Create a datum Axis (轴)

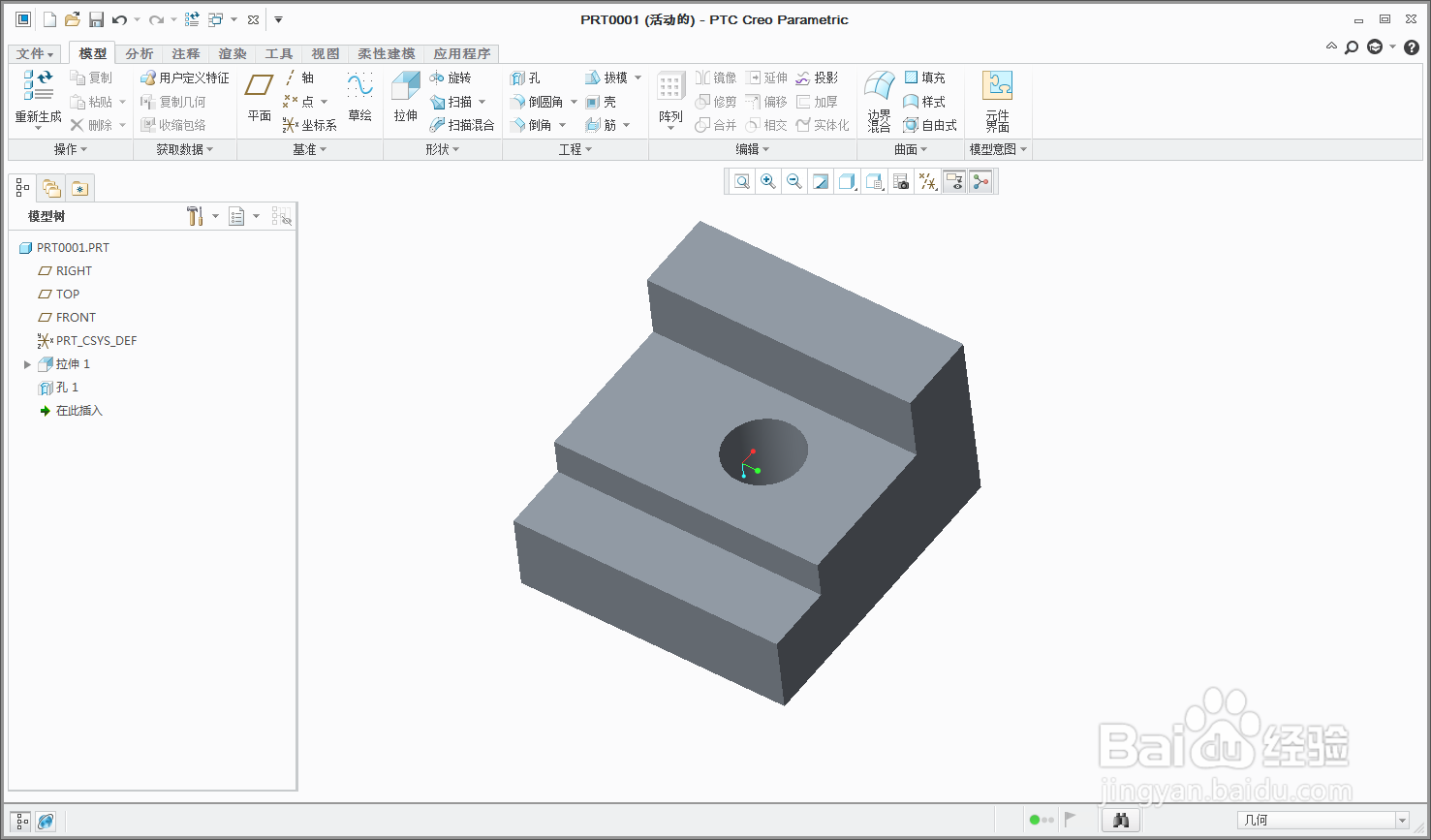coord(298,78)
